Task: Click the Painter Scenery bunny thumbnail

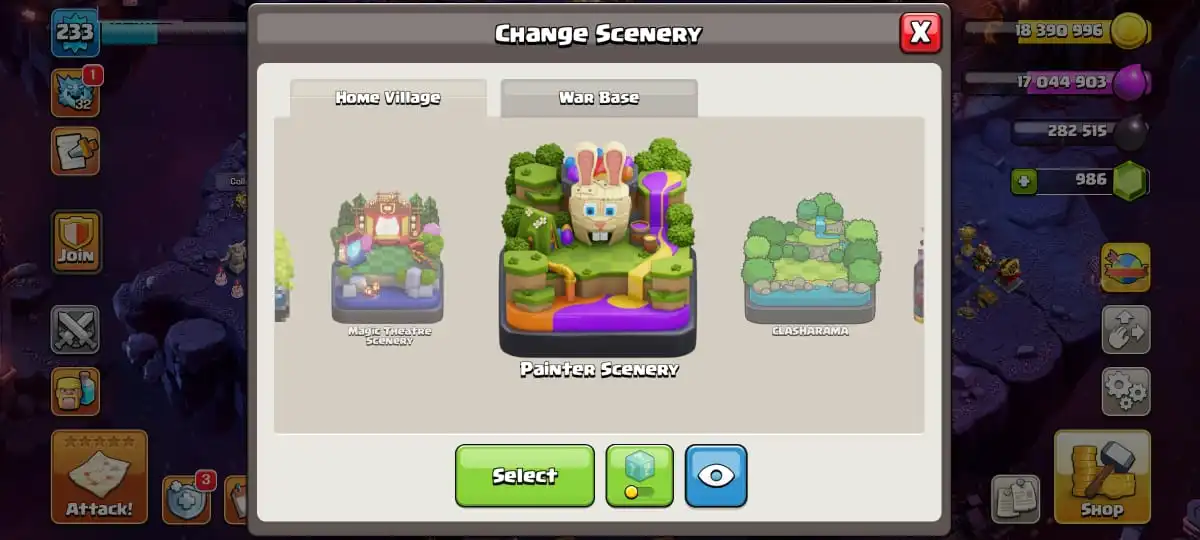Action: click(x=598, y=257)
